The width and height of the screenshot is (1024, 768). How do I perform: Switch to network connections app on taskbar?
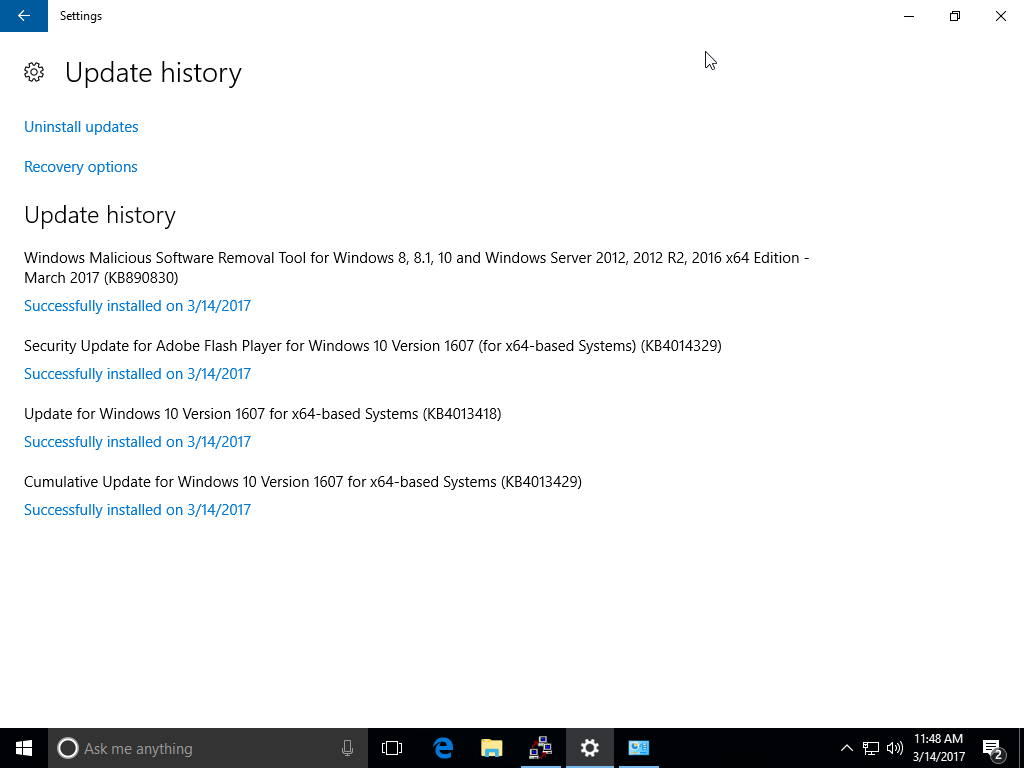click(x=541, y=748)
